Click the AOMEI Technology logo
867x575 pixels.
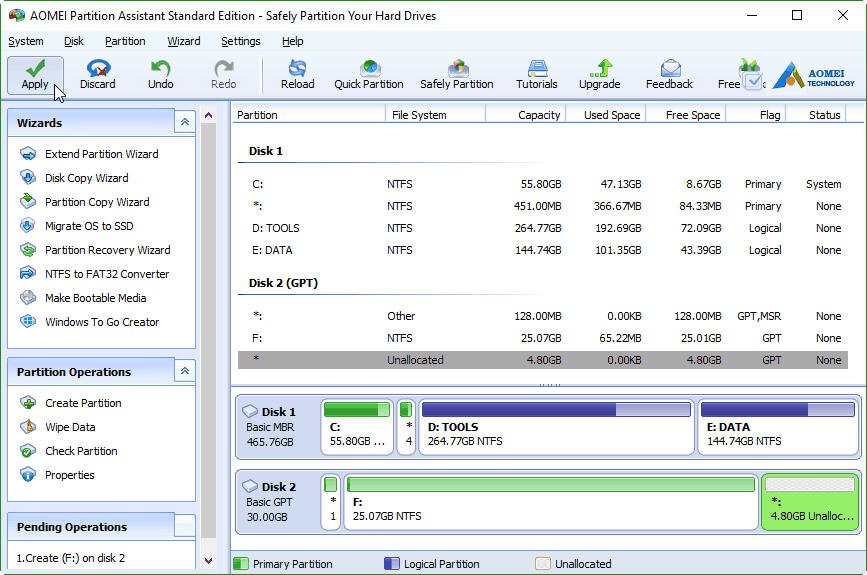[813, 76]
